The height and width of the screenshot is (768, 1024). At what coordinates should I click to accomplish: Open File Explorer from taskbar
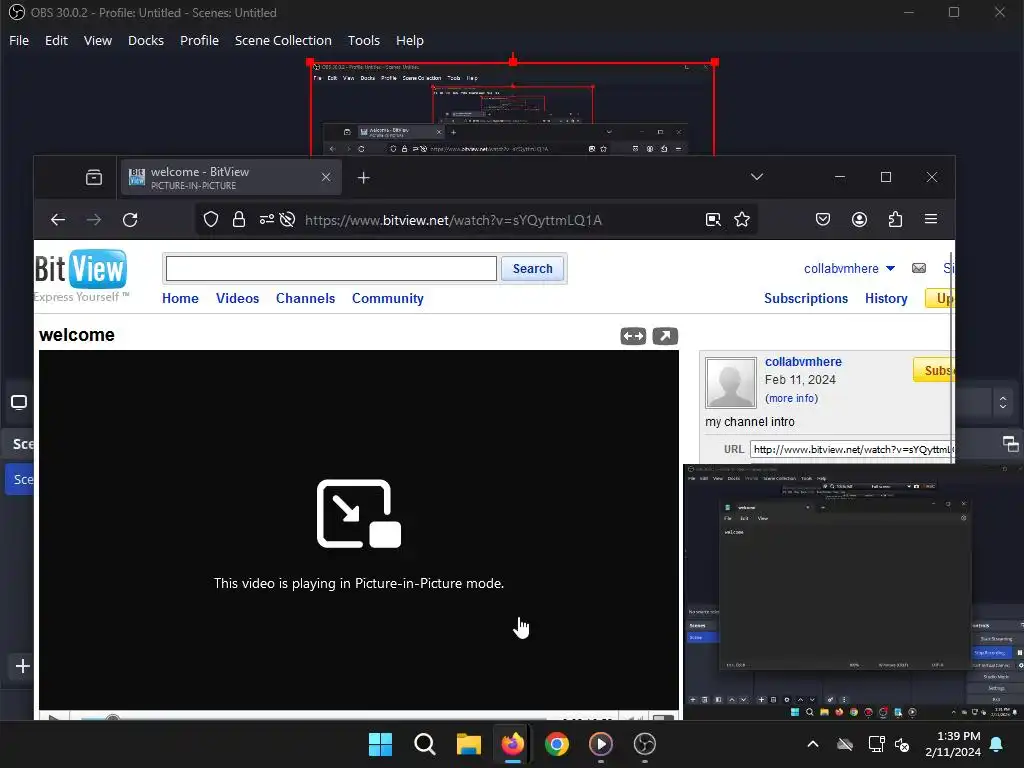(468, 744)
